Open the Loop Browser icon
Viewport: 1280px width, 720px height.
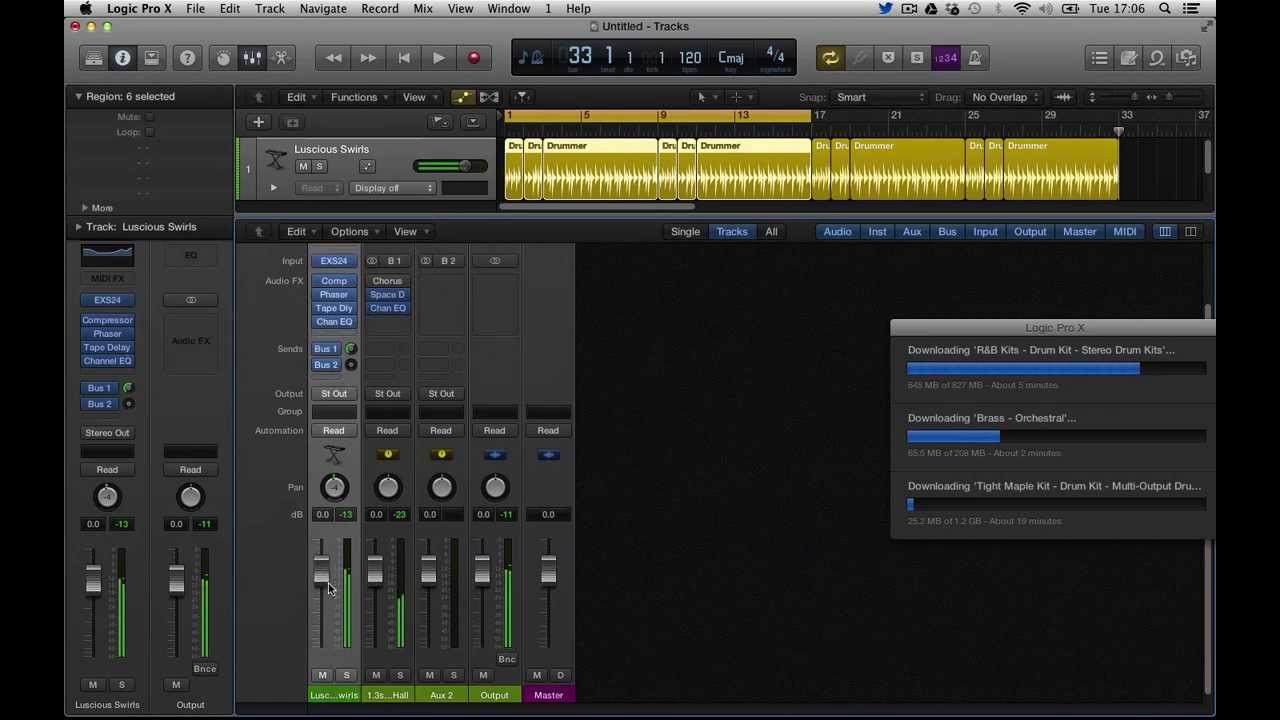[1157, 58]
